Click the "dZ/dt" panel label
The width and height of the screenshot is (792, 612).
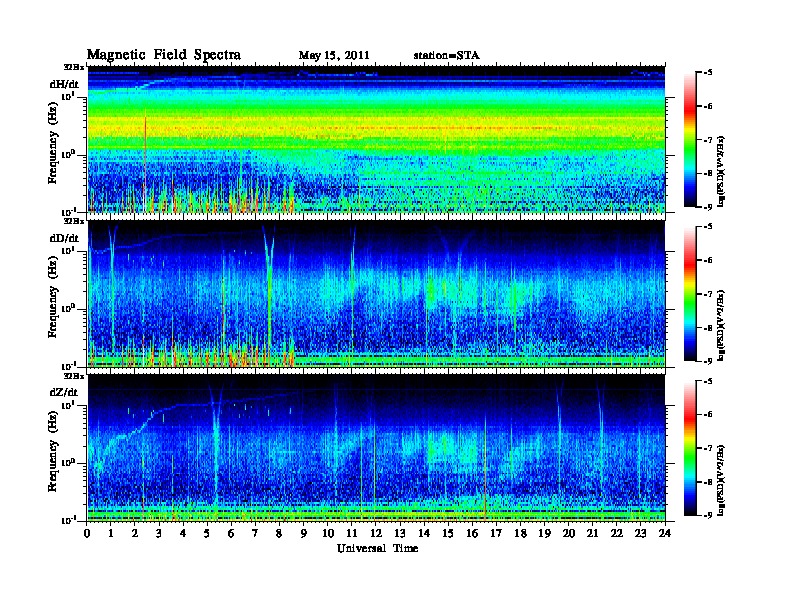64,392
